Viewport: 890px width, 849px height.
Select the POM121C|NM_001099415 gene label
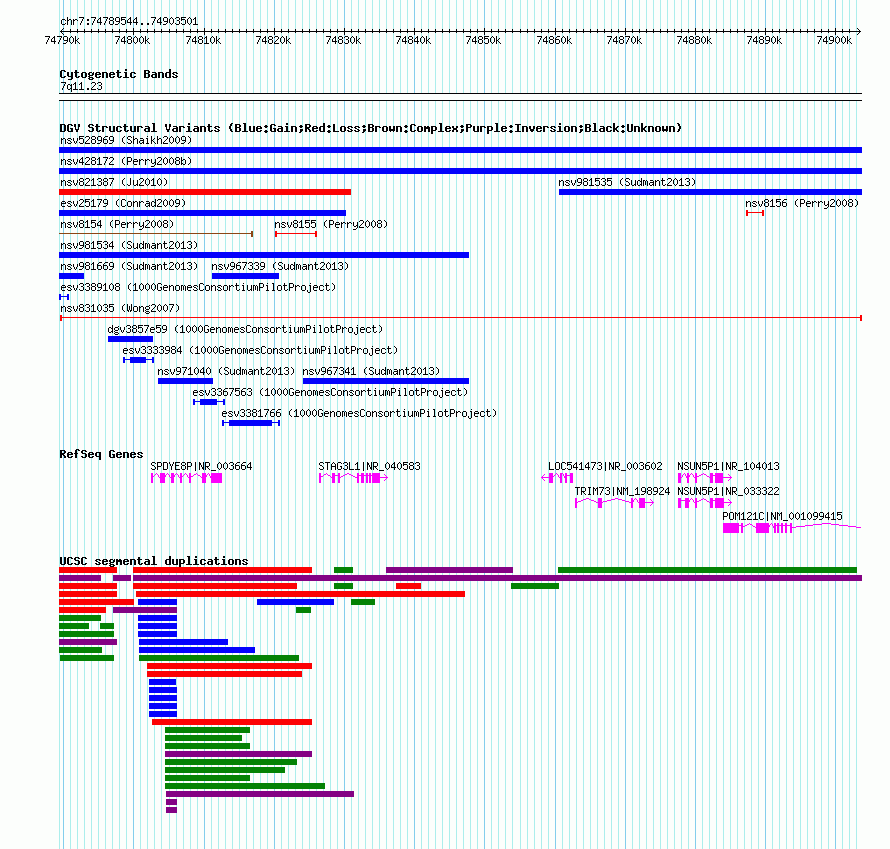782,516
